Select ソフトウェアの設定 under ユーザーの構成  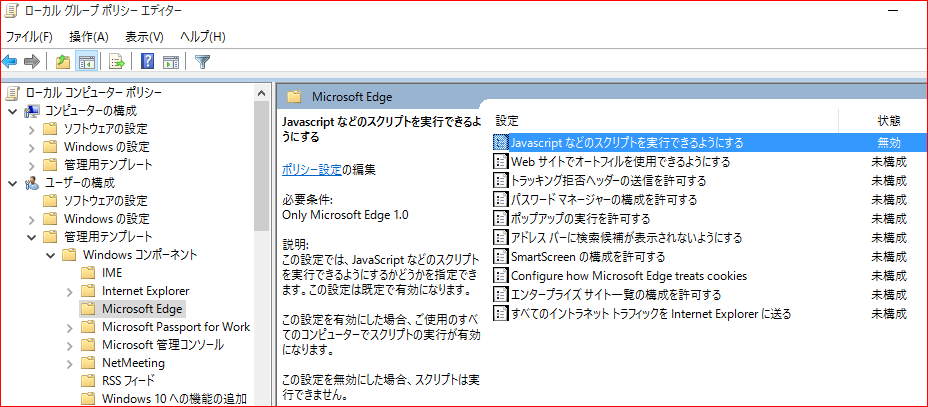tap(105, 201)
